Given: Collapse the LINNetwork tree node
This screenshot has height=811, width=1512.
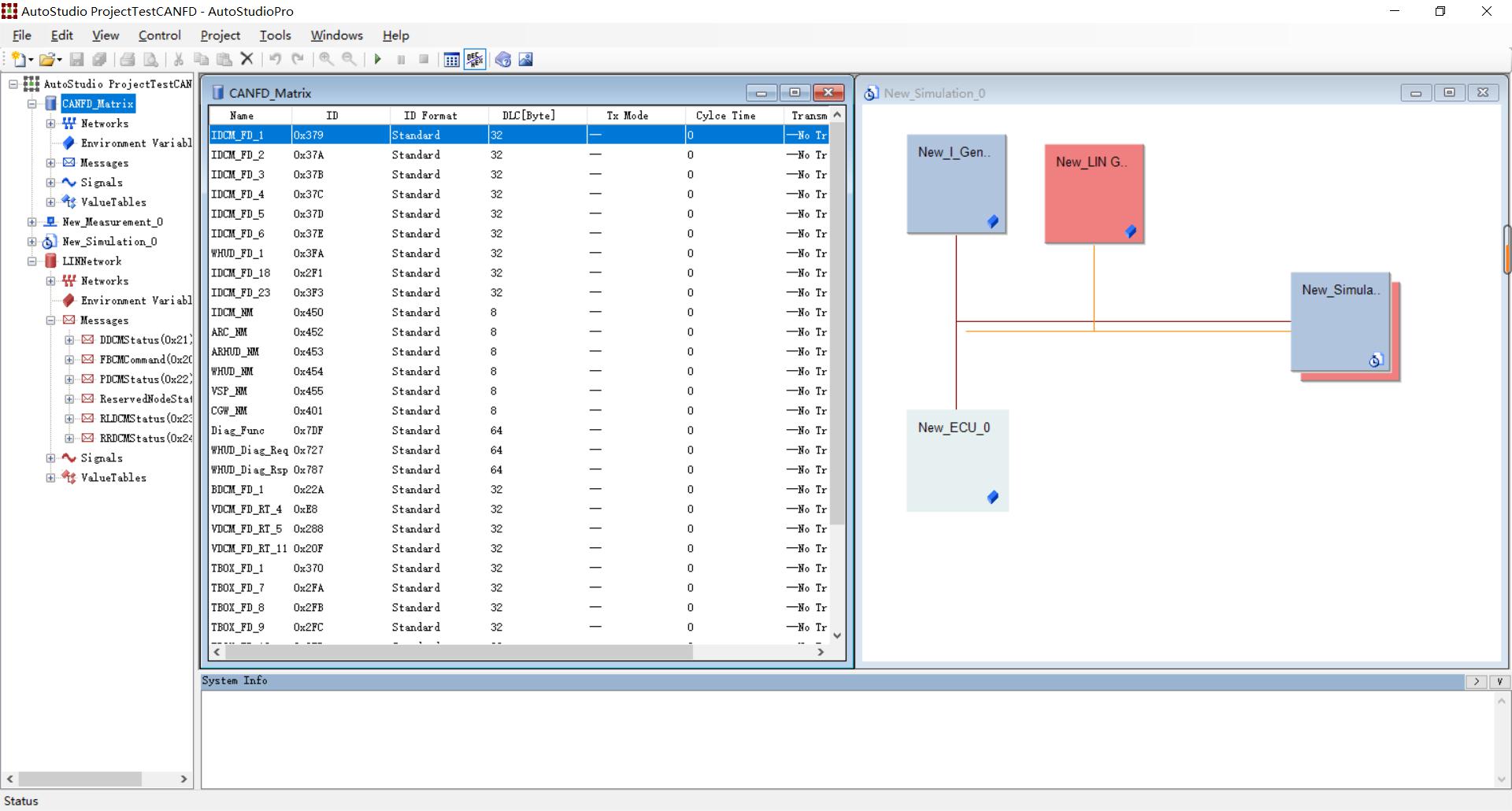Looking at the screenshot, I should click(x=32, y=261).
